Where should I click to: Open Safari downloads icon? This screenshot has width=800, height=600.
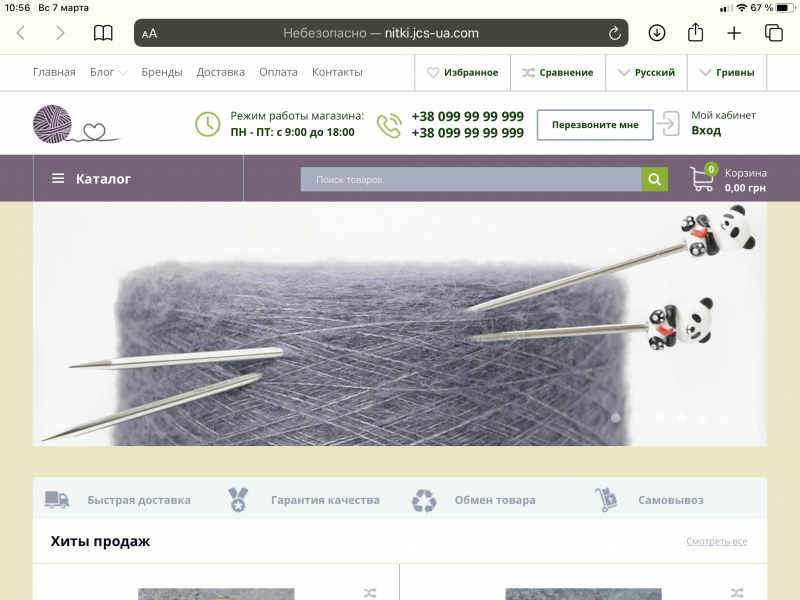coord(657,33)
